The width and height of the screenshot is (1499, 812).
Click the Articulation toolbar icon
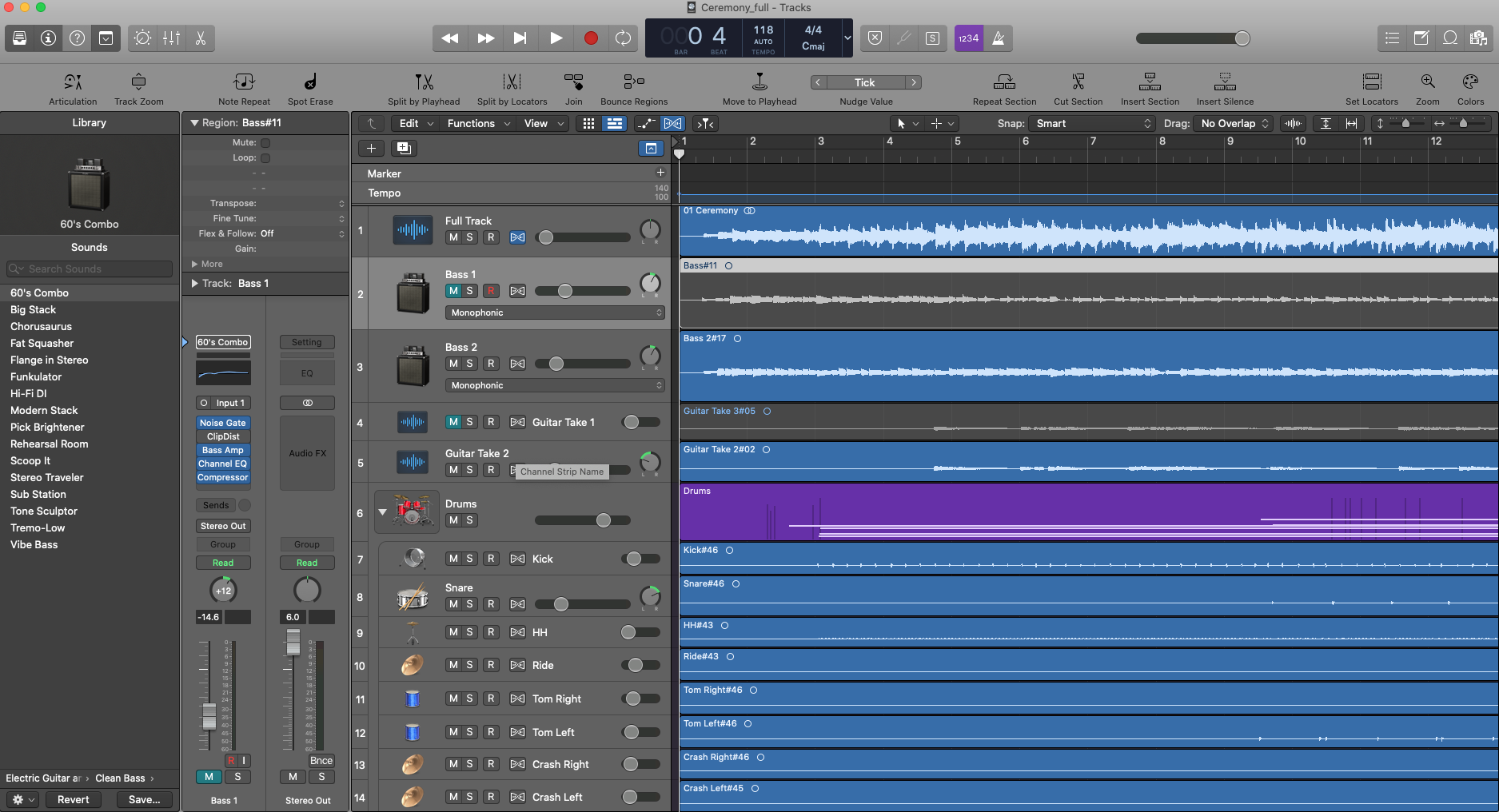(x=73, y=89)
